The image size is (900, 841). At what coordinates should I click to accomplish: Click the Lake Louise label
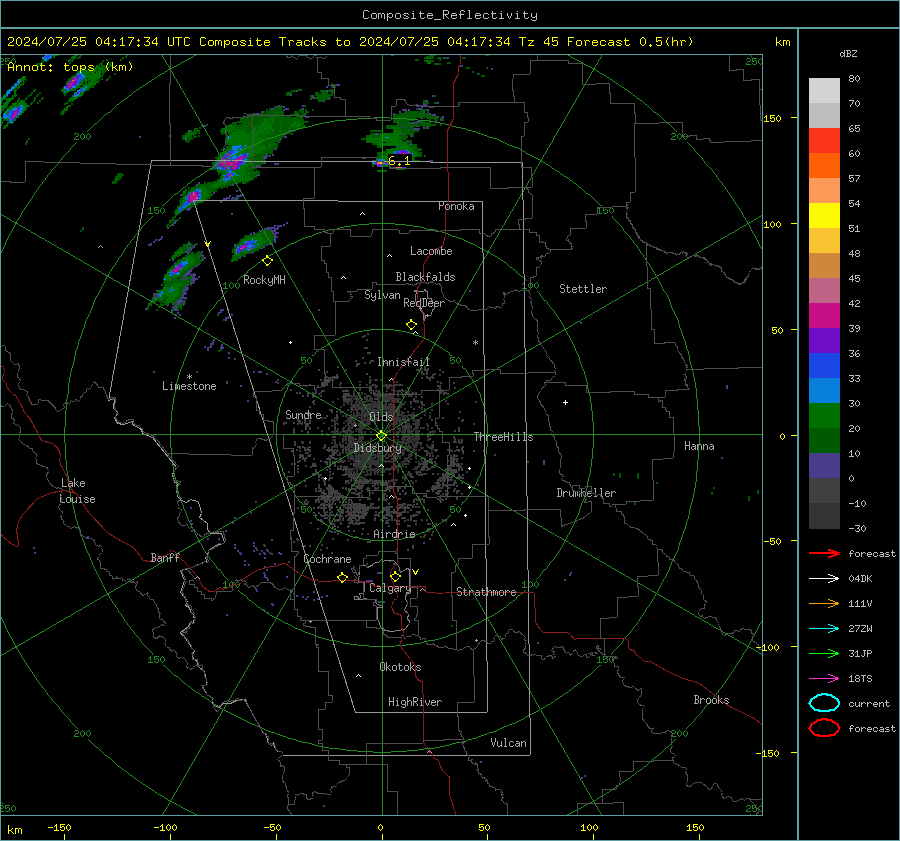click(x=78, y=491)
